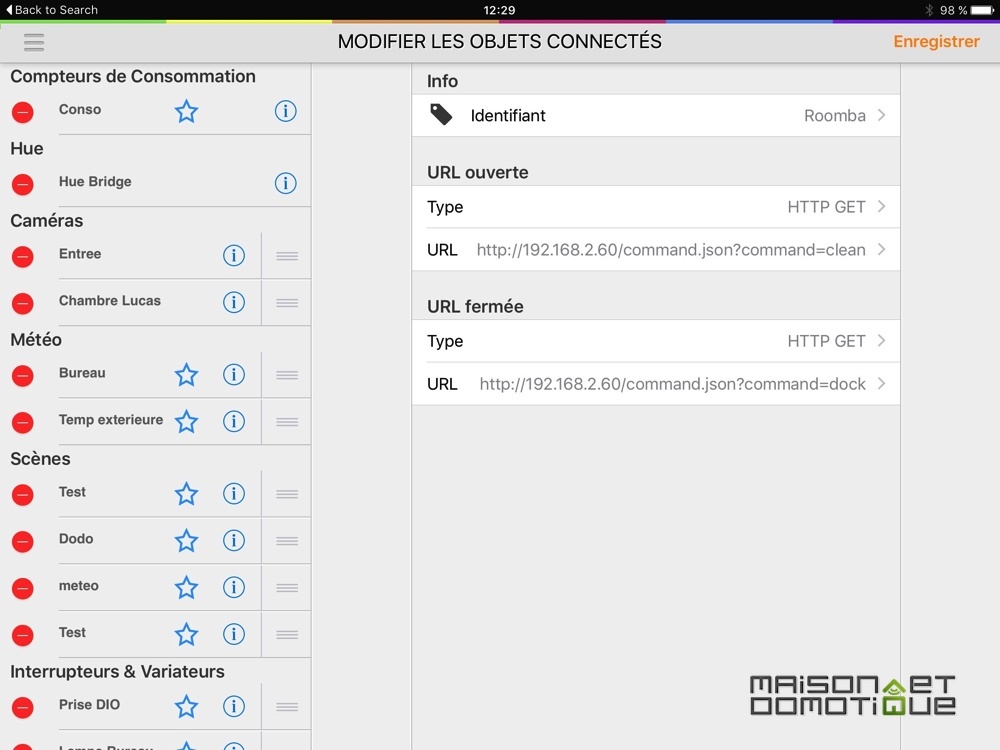Open info for Hue Bridge

285,183
